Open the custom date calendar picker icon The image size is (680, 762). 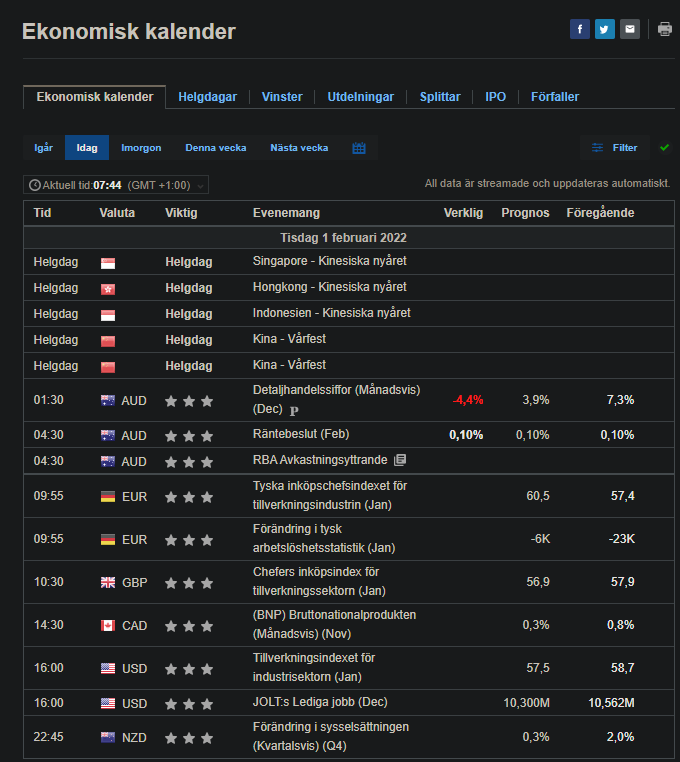(359, 148)
